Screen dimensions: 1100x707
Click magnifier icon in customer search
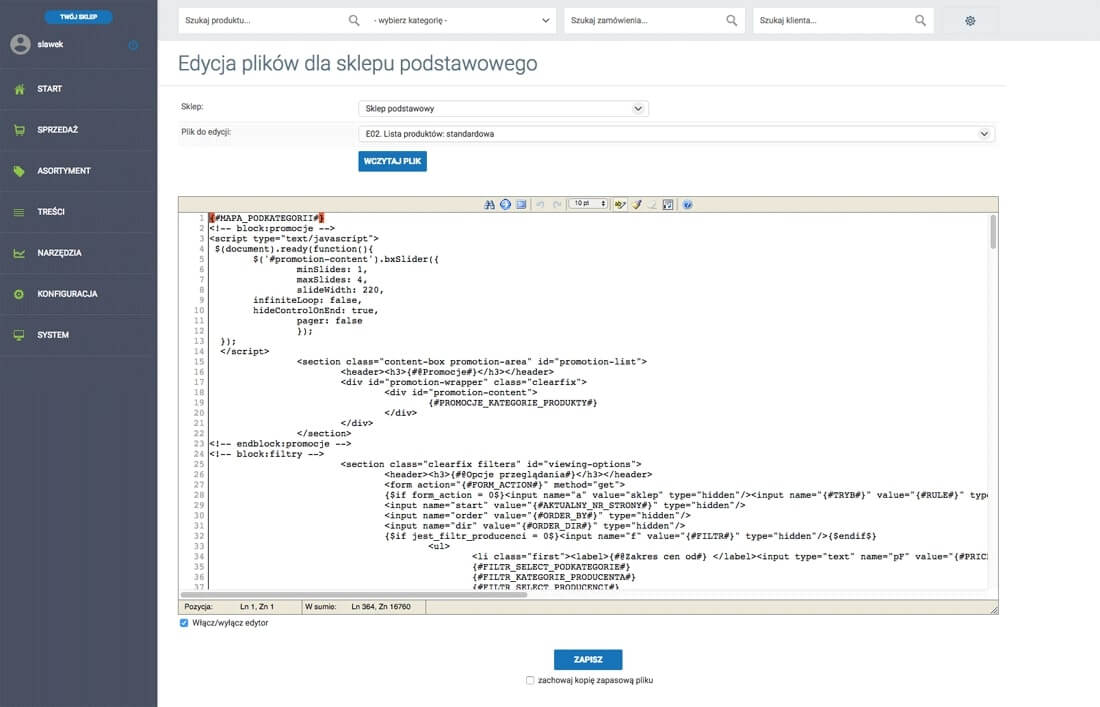(x=920, y=20)
